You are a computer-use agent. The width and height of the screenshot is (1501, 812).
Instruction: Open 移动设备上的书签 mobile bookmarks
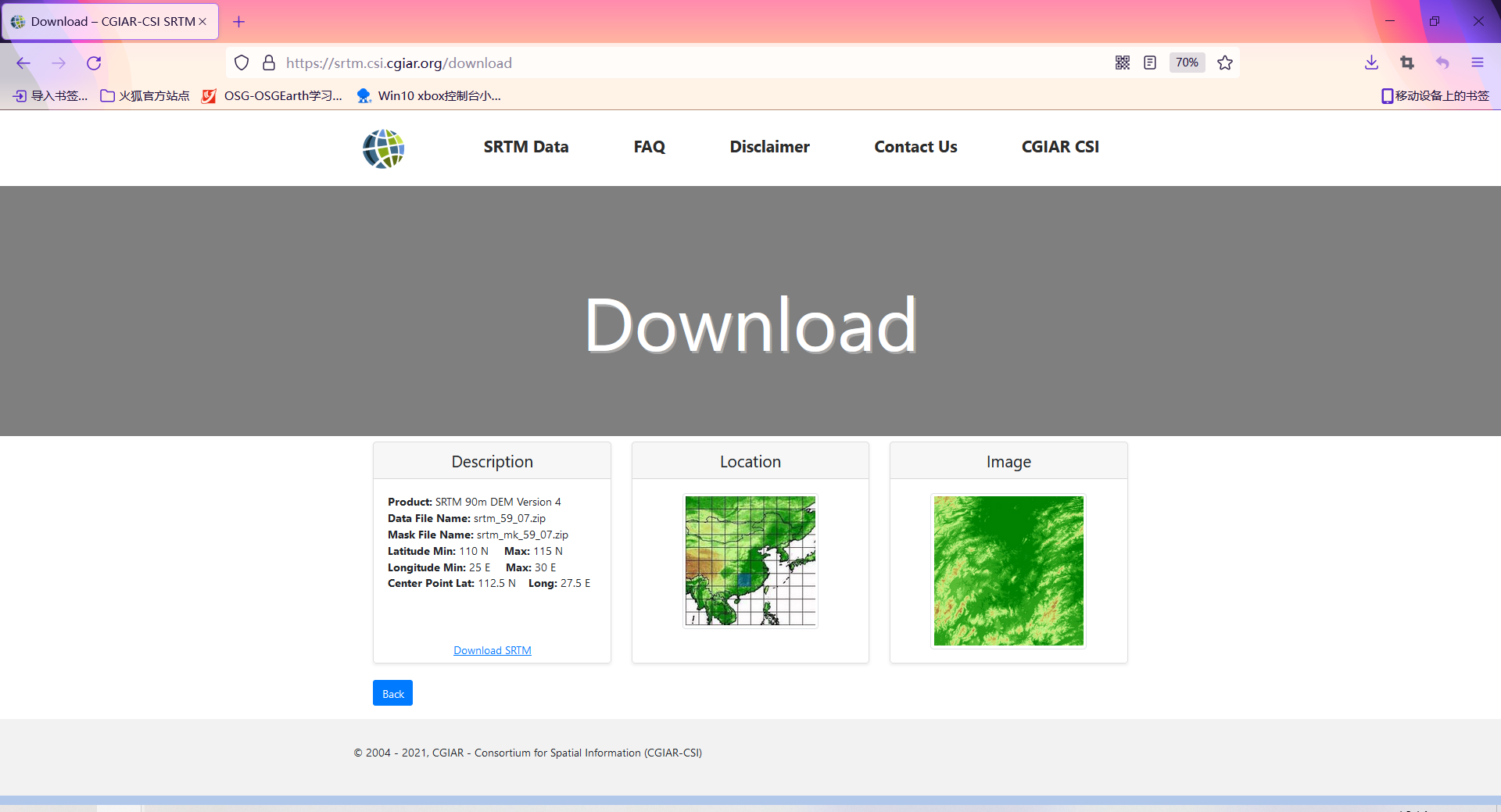(1435, 95)
